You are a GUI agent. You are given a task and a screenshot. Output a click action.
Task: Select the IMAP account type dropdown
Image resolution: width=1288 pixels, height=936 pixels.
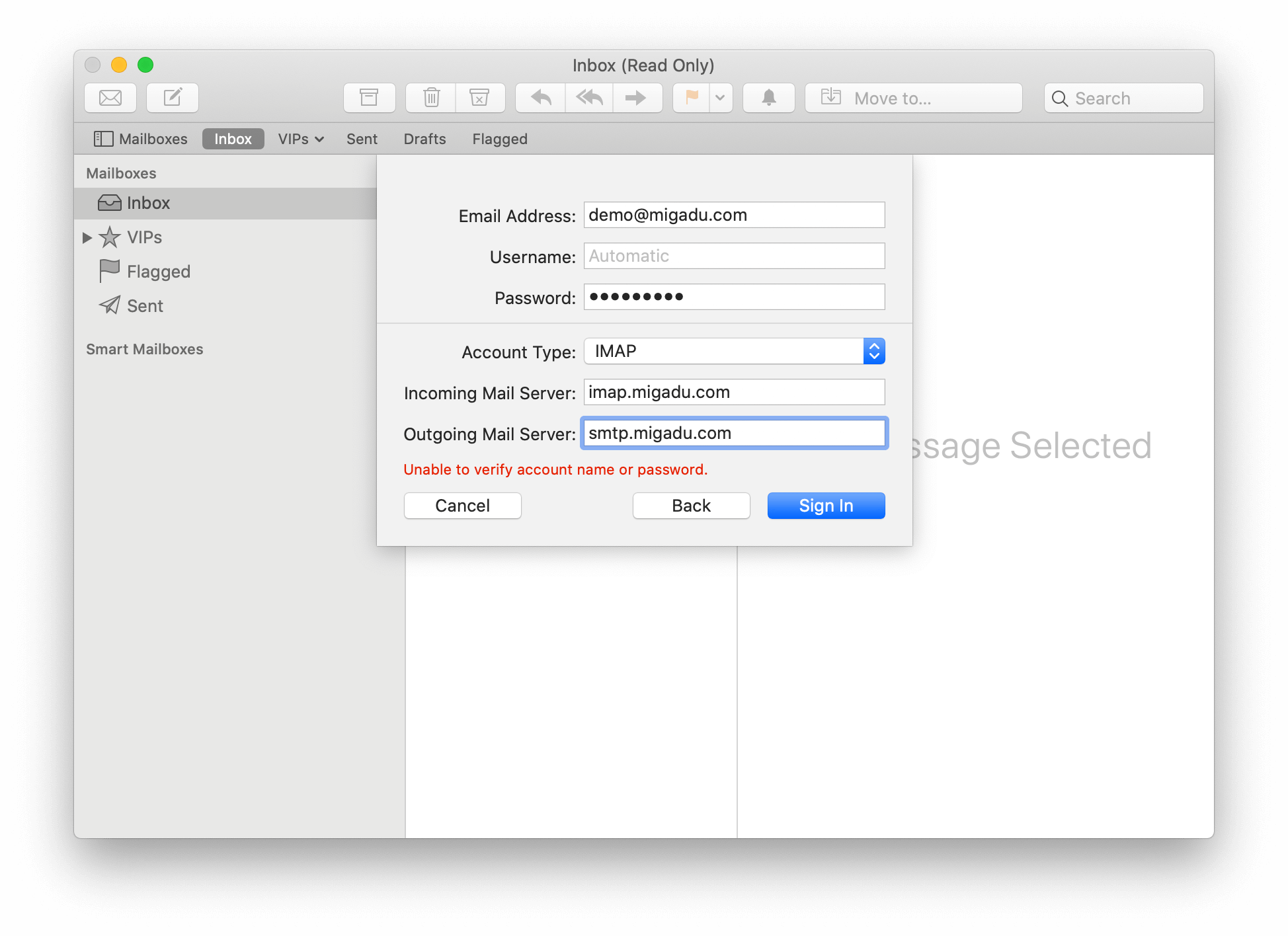pyautogui.click(x=734, y=351)
